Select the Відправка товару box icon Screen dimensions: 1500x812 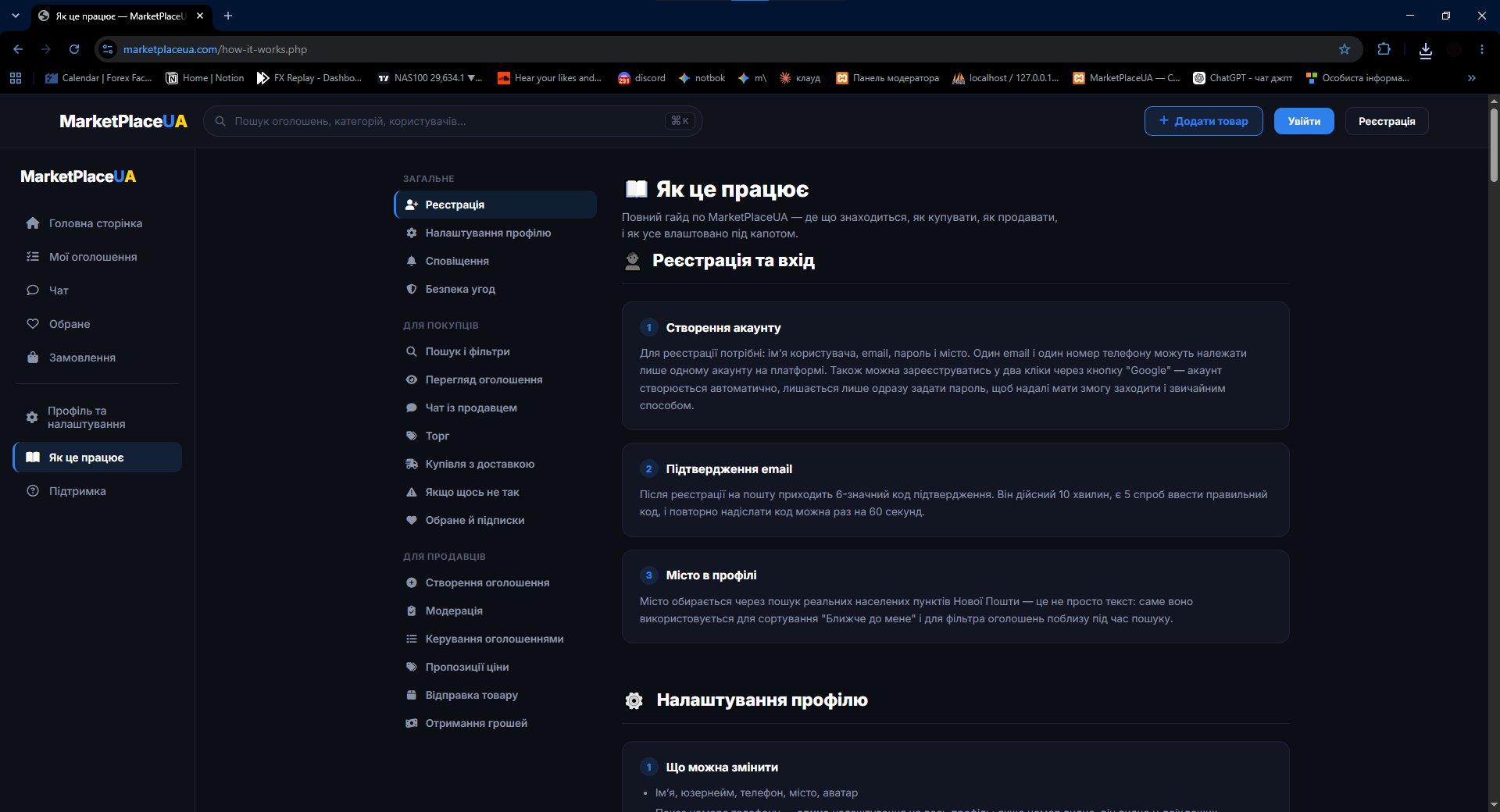412,695
